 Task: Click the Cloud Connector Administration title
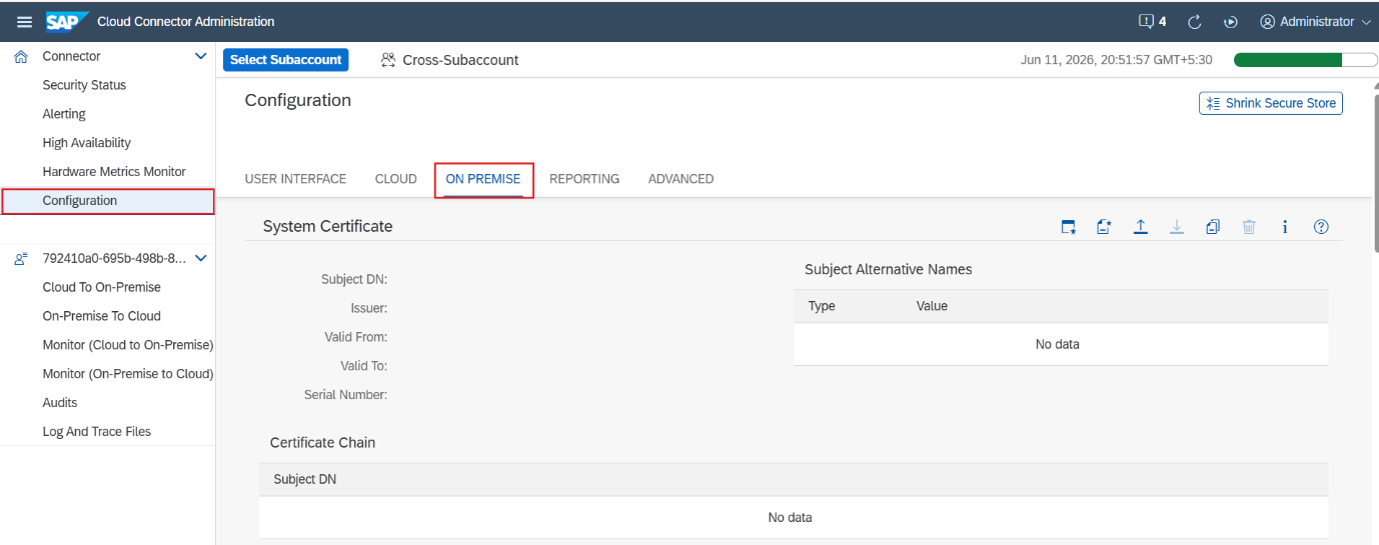(x=186, y=21)
